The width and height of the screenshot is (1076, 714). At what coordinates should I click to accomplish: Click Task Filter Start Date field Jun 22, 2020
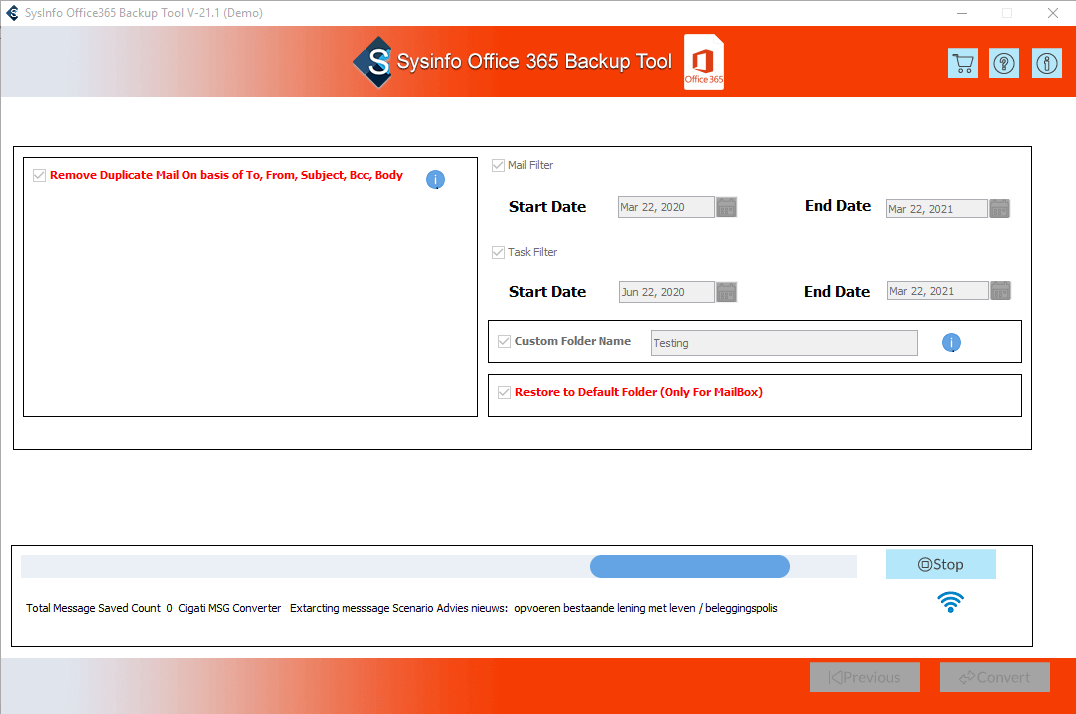[667, 292]
